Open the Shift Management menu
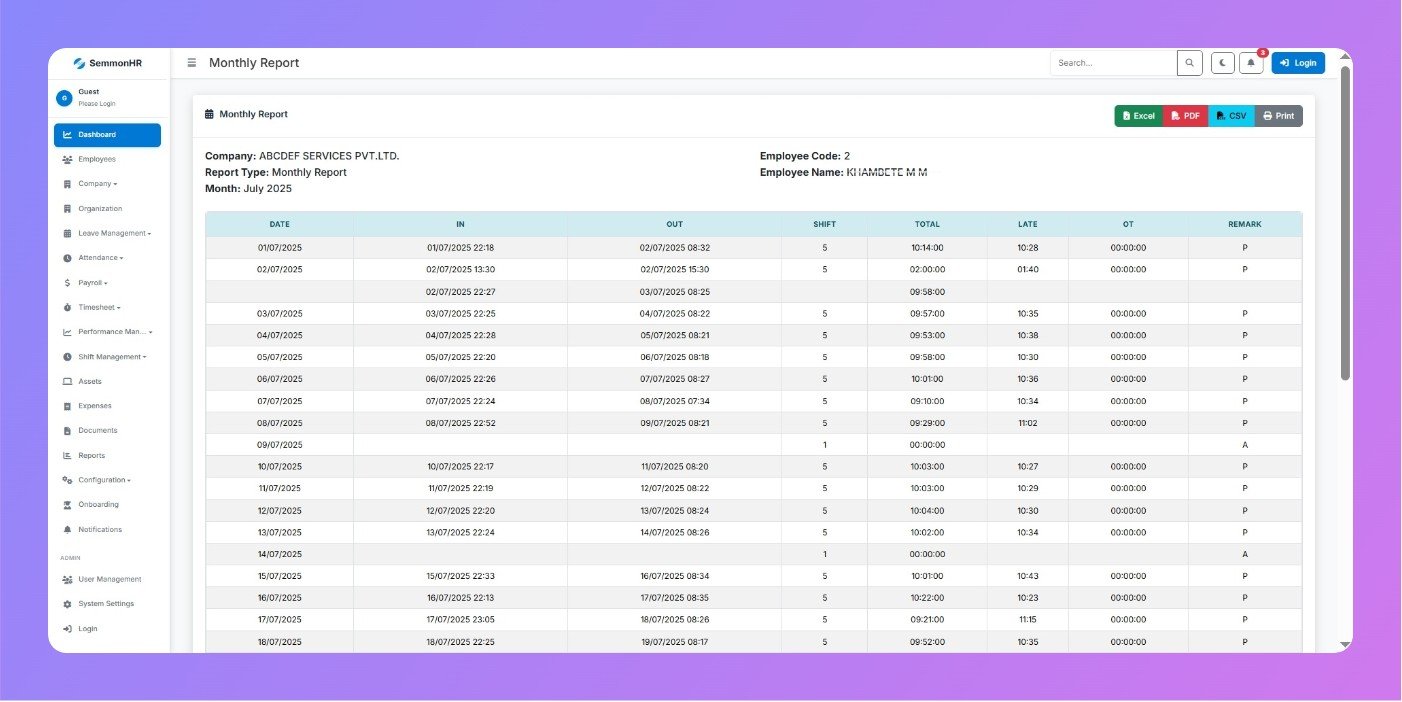 pos(110,356)
